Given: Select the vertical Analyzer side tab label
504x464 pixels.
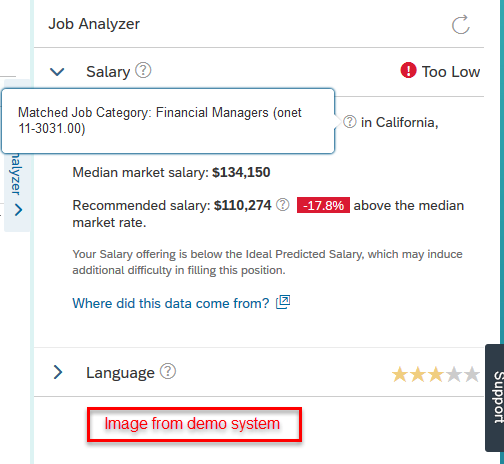Looking at the screenshot, I should pos(16,174).
